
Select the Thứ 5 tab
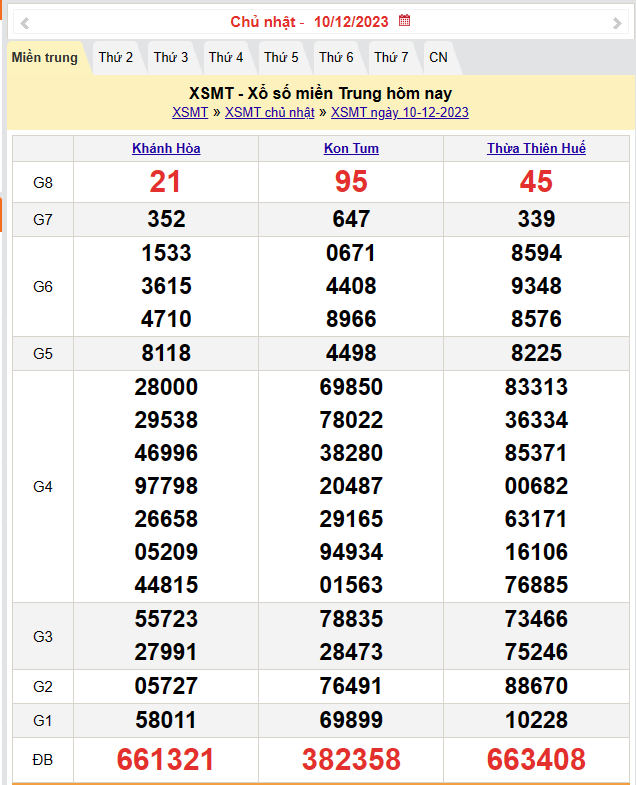(281, 58)
